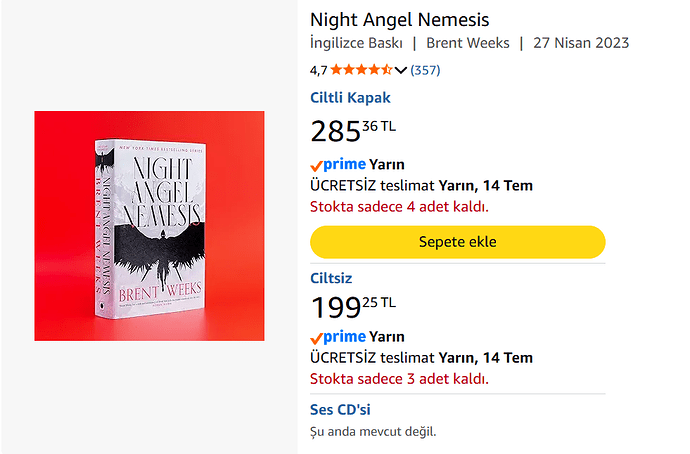Click the Night Angel Nemesis product title
Screen dimensions: 690x454
coord(400,20)
